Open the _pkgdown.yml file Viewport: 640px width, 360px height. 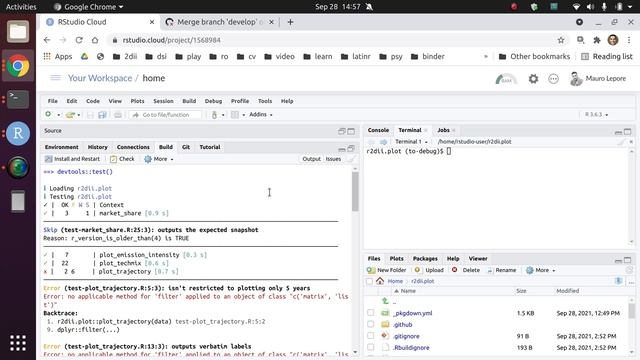(x=413, y=313)
